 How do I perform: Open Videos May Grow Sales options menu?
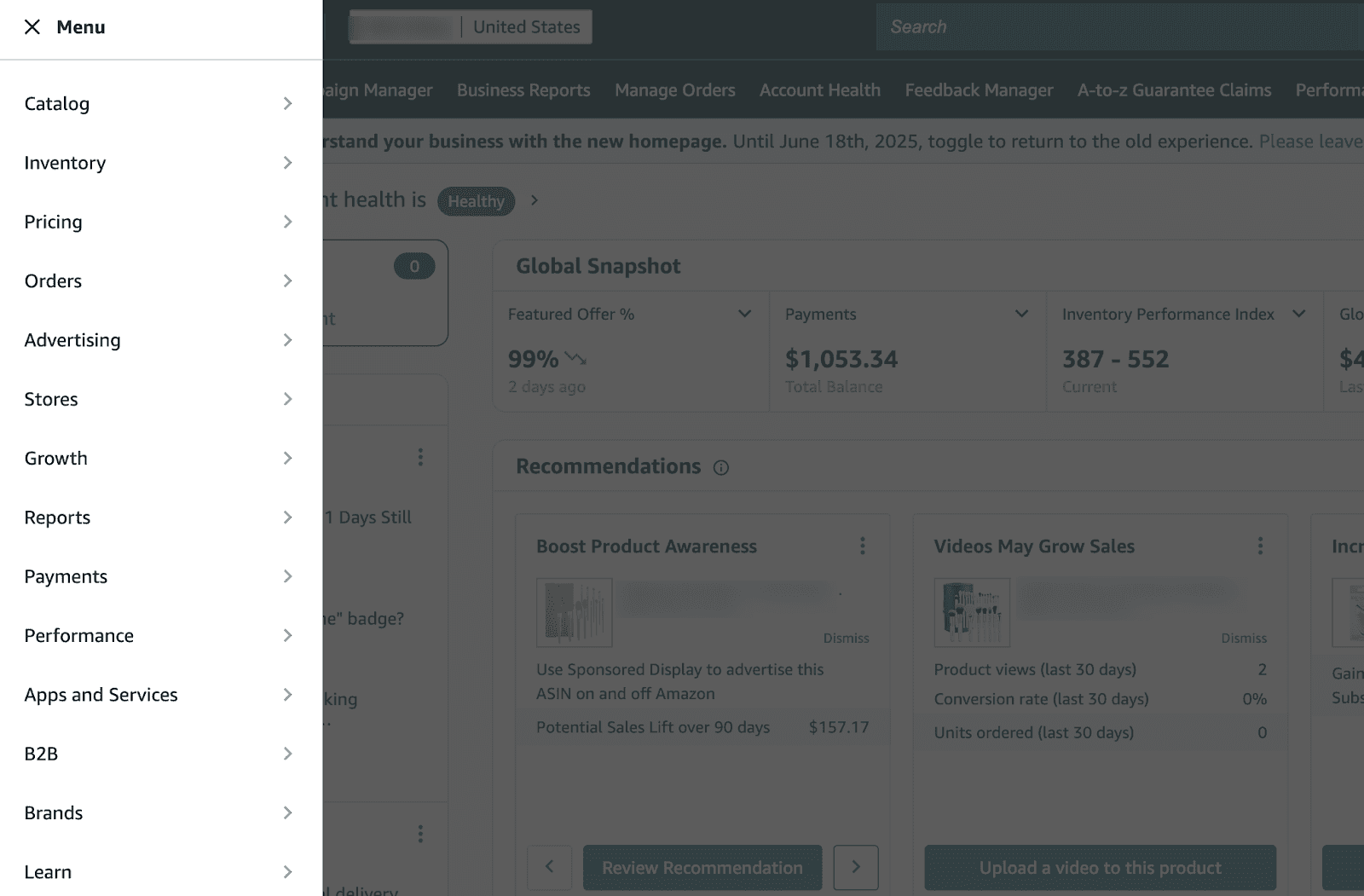[x=1260, y=546]
